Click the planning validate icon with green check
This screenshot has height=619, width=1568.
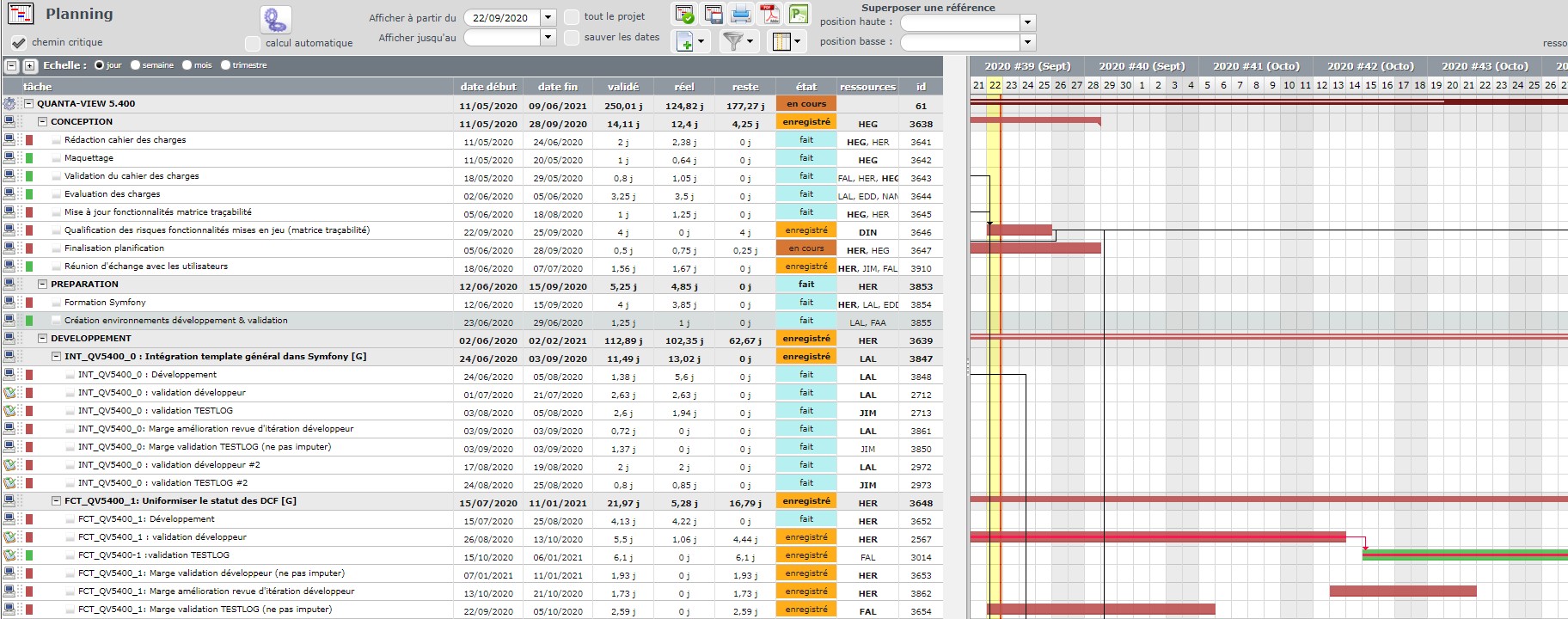pos(684,14)
